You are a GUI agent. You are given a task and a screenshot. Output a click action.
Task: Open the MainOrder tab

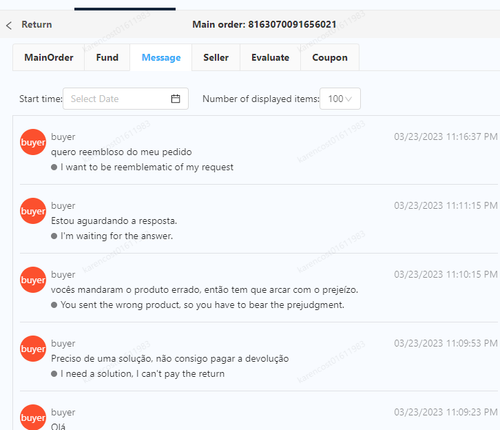(x=49, y=57)
